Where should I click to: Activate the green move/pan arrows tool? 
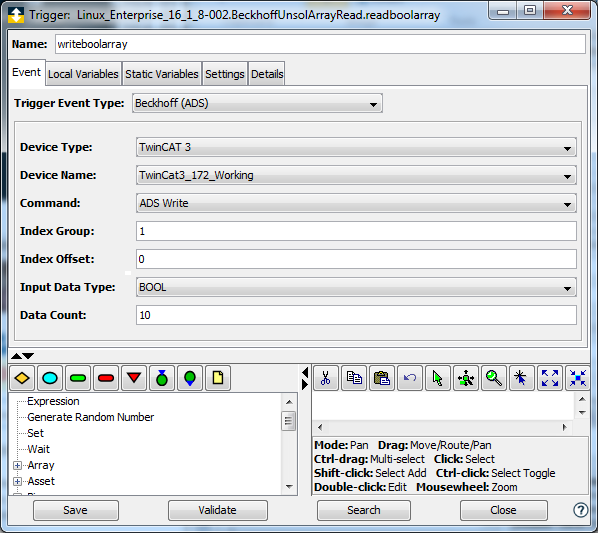tap(466, 378)
